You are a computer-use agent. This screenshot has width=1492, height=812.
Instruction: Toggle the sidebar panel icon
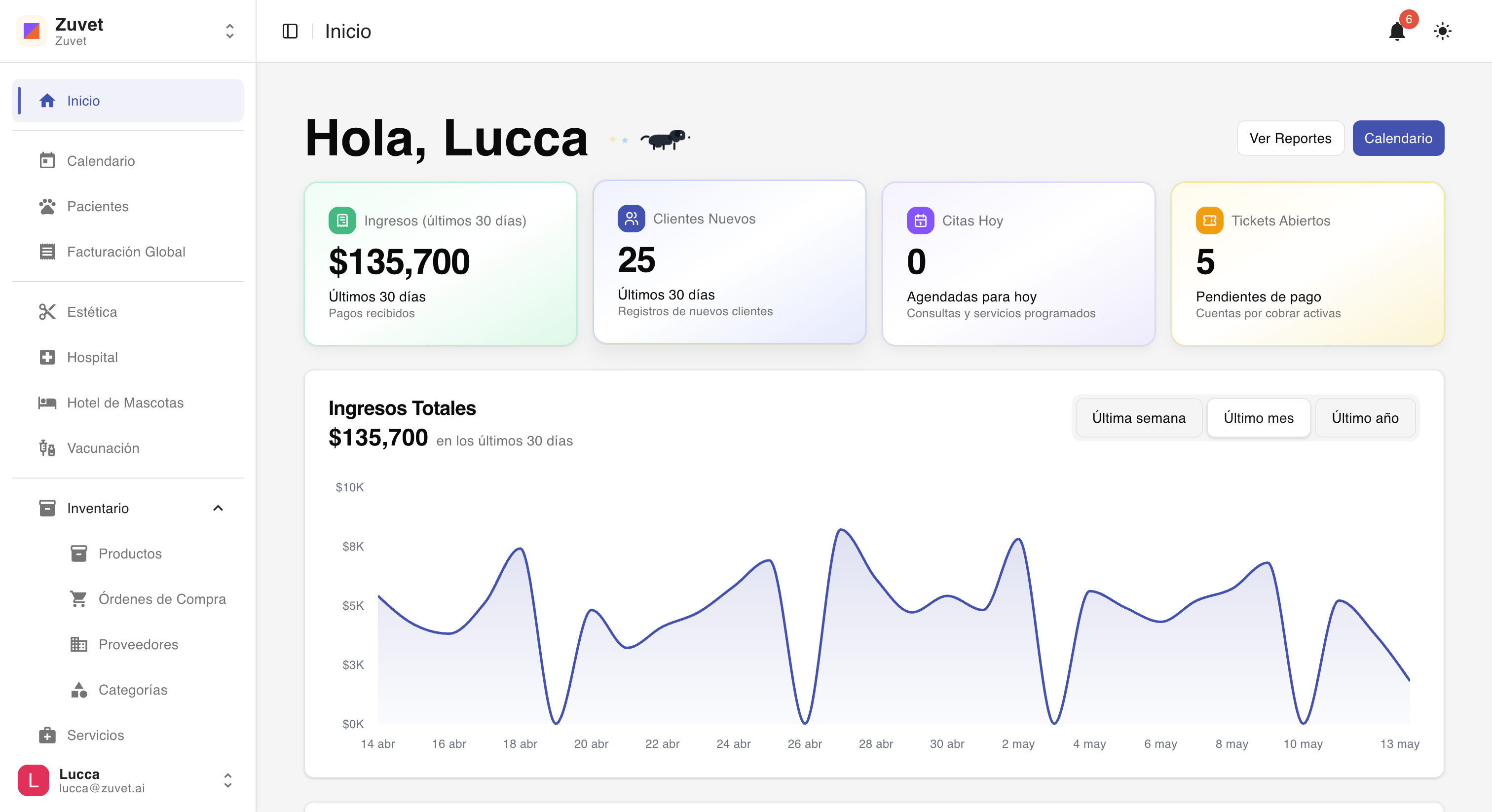pos(290,31)
